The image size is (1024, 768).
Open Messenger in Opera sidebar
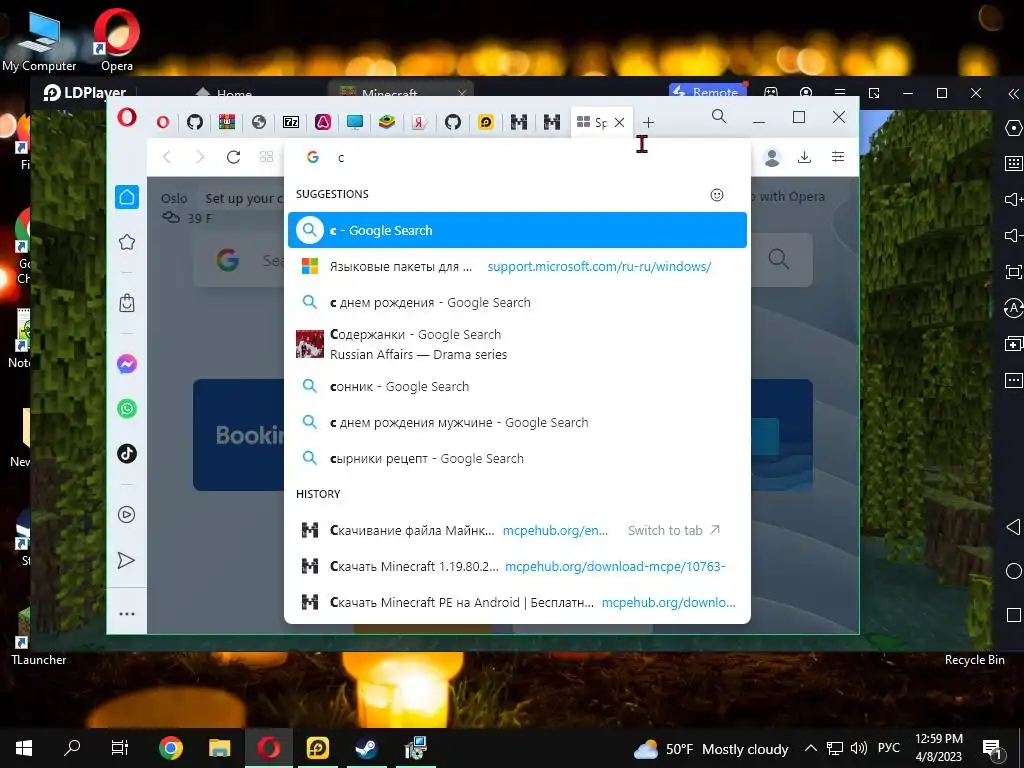[127, 364]
